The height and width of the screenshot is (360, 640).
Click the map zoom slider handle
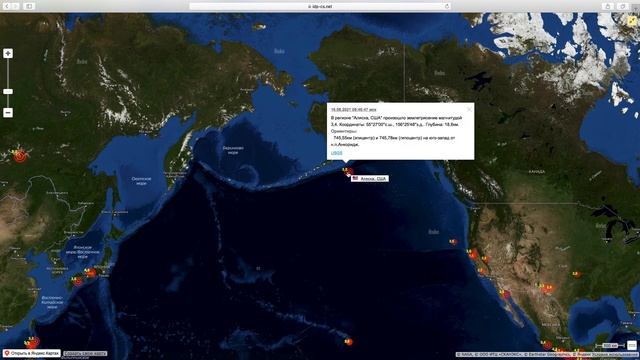(8, 91)
